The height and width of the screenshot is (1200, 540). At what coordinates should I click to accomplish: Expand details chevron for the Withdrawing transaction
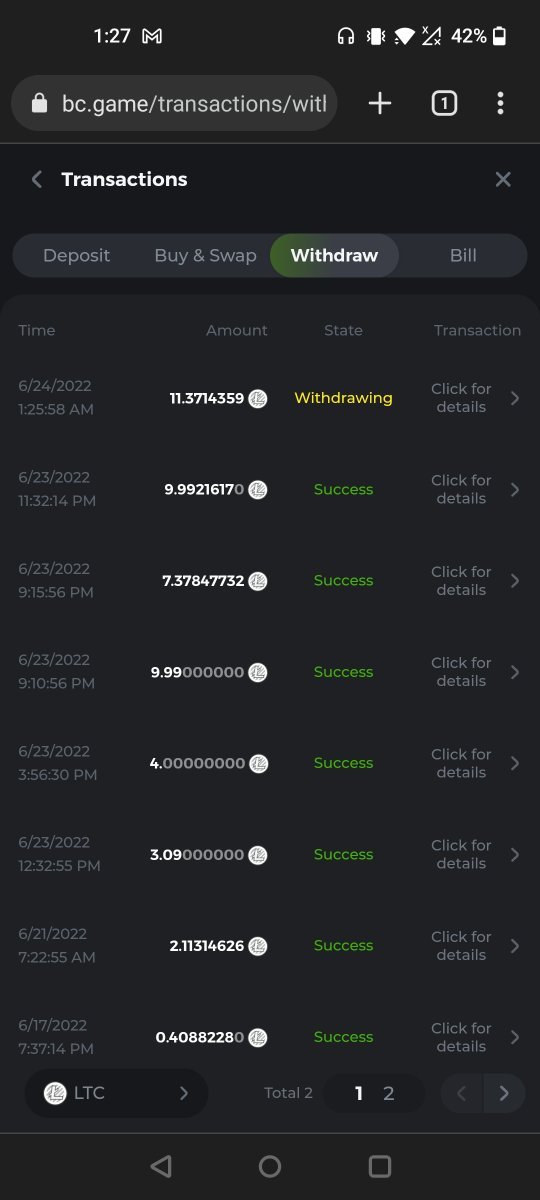(515, 398)
